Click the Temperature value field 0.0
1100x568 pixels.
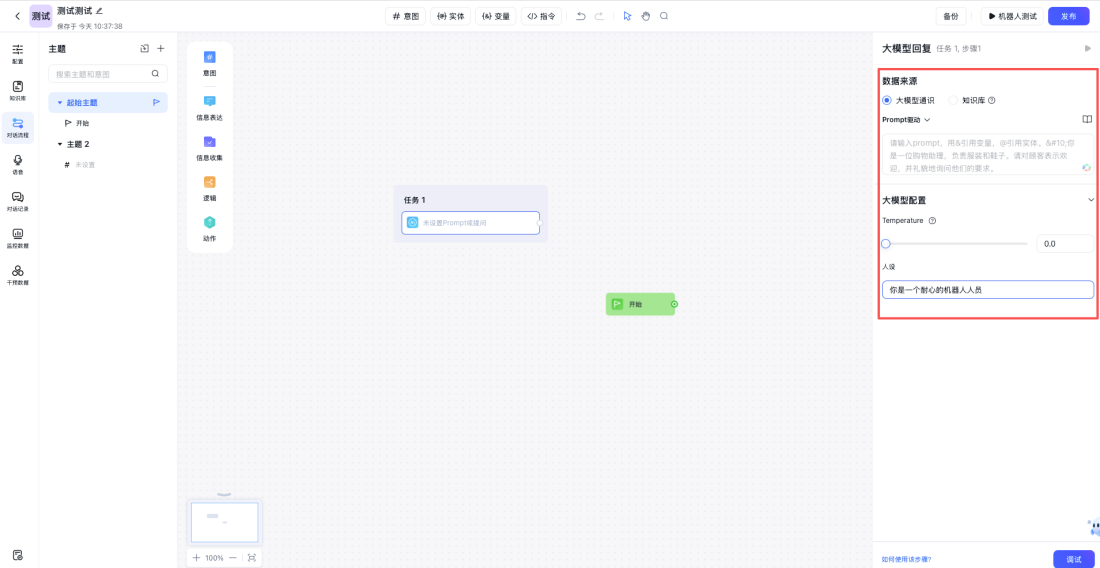tap(1065, 244)
